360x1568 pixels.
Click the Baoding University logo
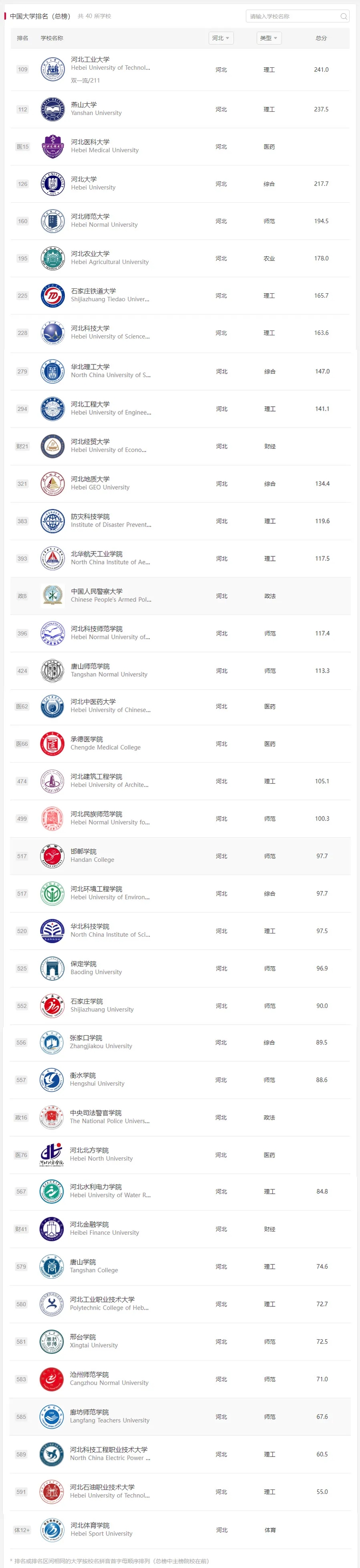[x=52, y=968]
